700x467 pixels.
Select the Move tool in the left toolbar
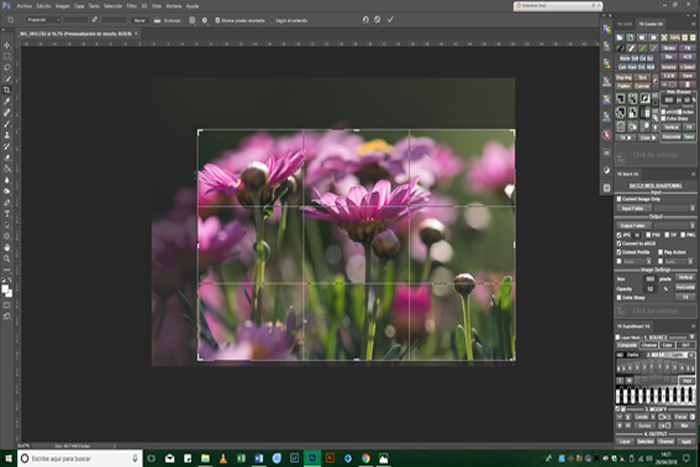pos(7,45)
